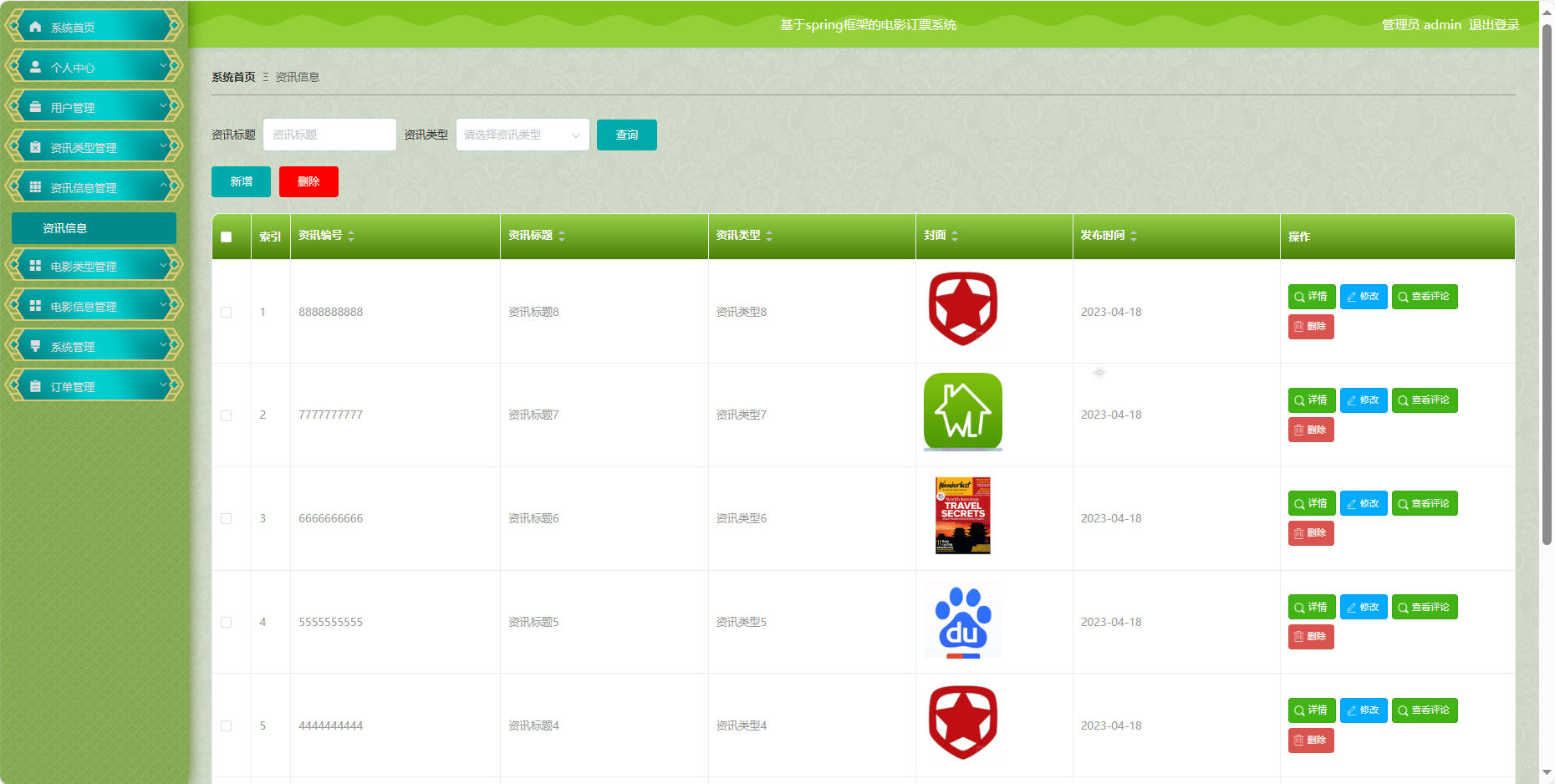Open the cover image of 资讯标题4
Image resolution: width=1555 pixels, height=784 pixels.
click(963, 723)
